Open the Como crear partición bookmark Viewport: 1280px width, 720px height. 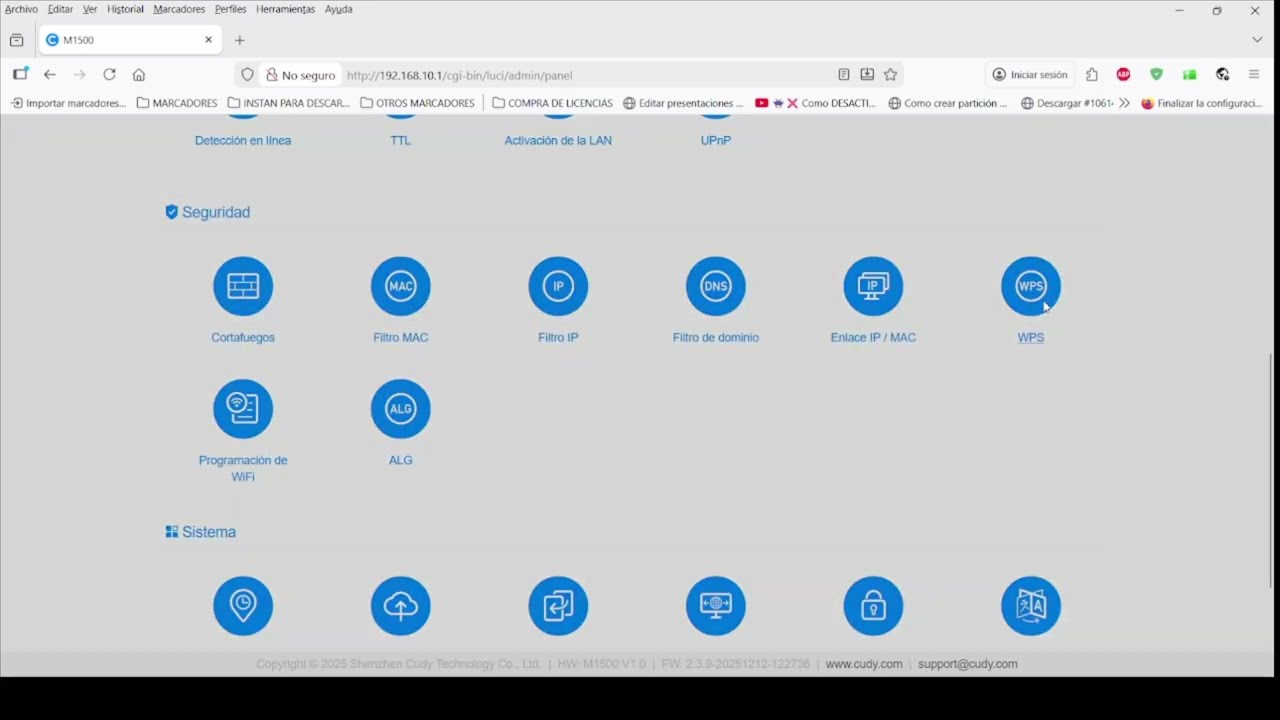pos(948,103)
